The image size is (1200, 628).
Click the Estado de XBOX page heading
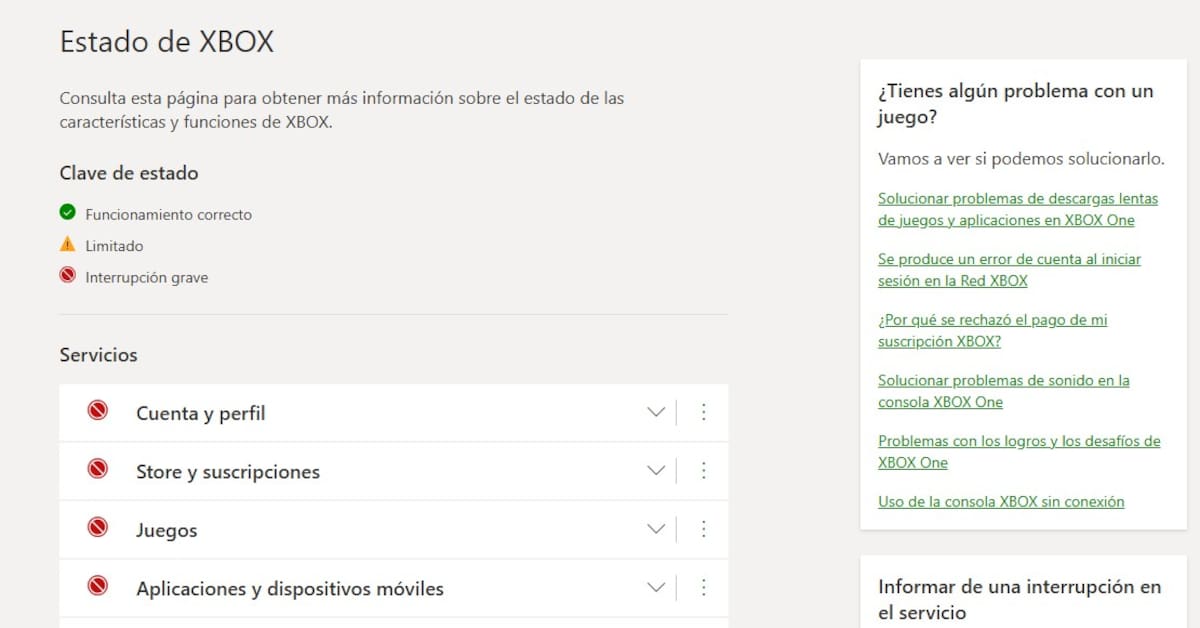(x=167, y=42)
